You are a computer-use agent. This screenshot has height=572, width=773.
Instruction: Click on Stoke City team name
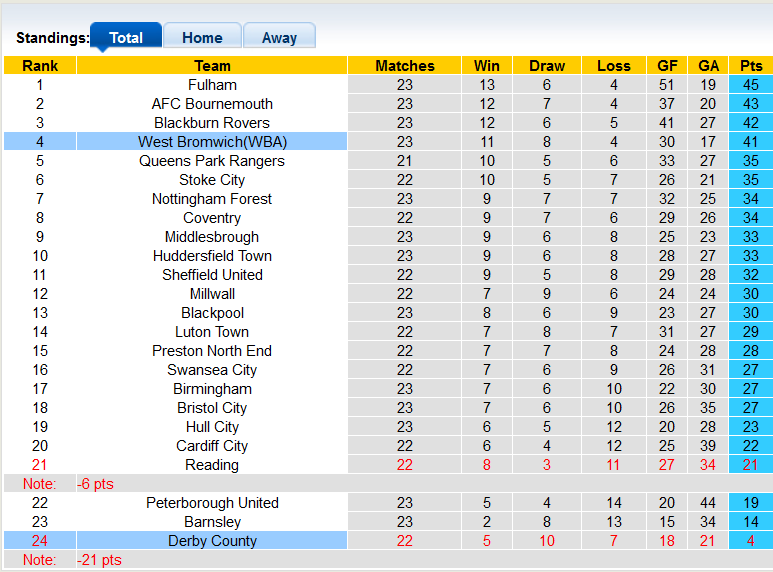click(212, 180)
